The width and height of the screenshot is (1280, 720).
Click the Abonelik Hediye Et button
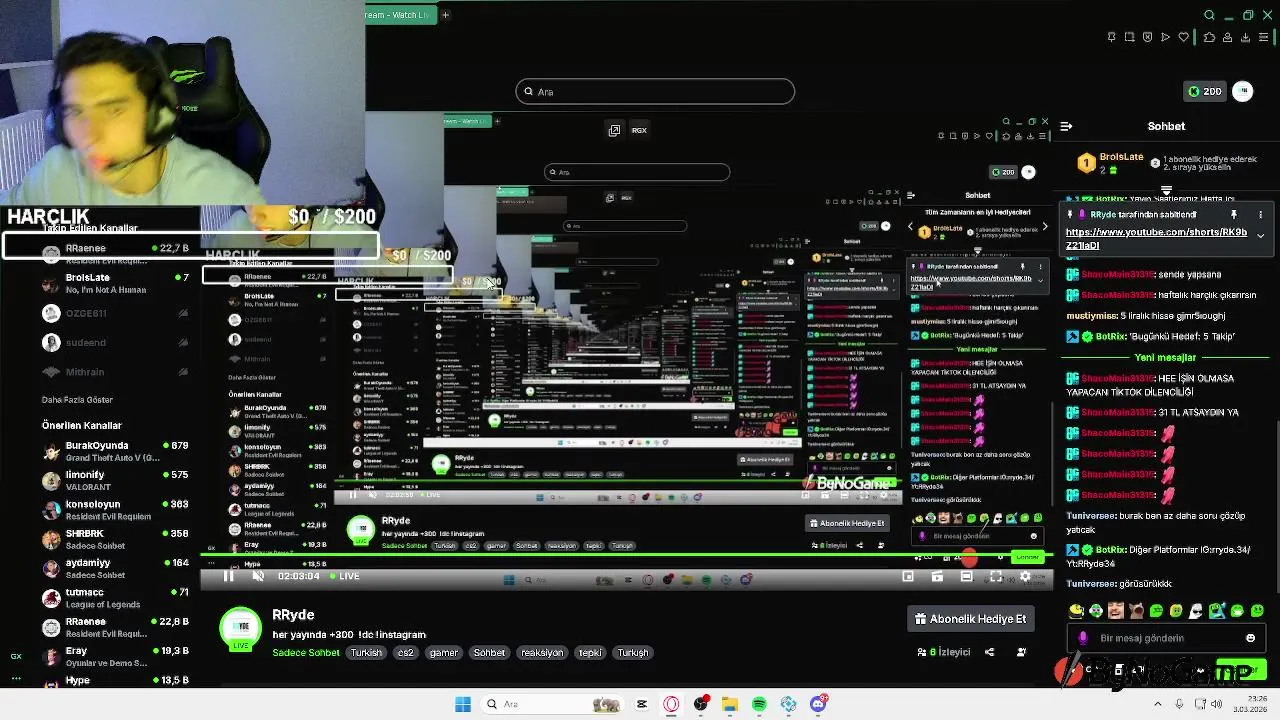coord(970,619)
